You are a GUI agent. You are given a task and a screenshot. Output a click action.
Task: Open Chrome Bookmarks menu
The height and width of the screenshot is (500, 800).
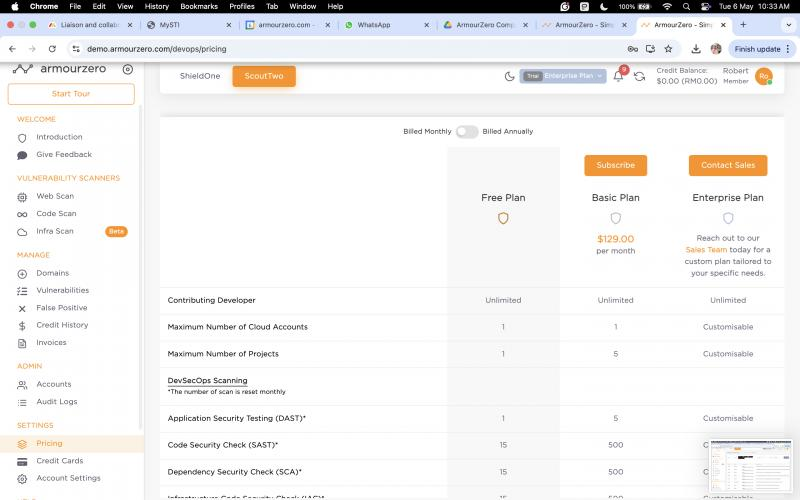tap(198, 6)
